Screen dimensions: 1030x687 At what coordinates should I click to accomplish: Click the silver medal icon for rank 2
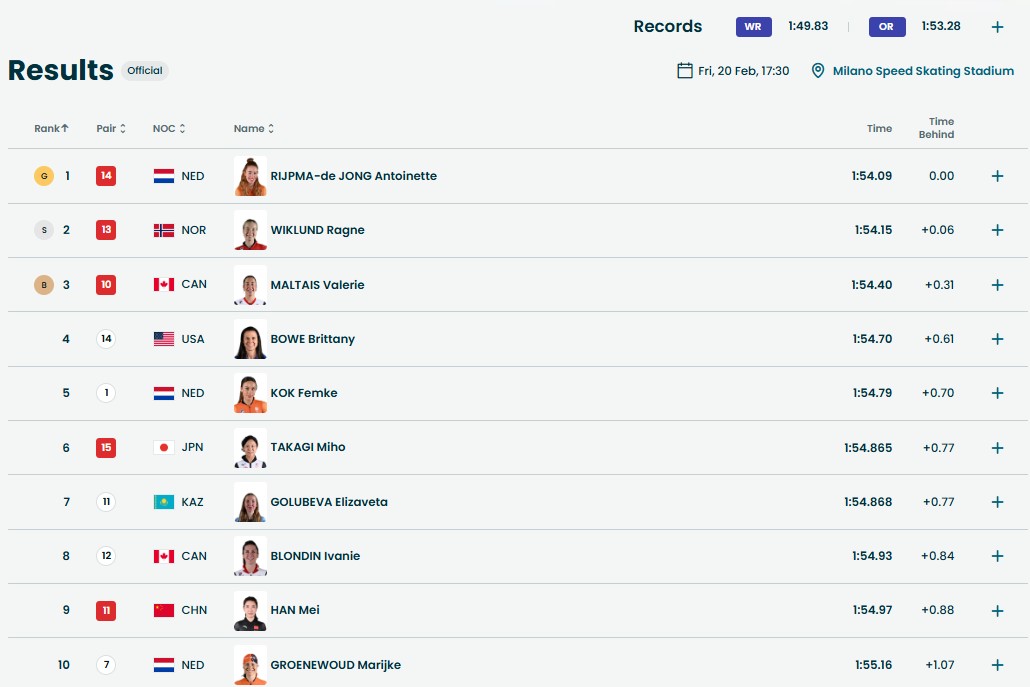tap(43, 230)
